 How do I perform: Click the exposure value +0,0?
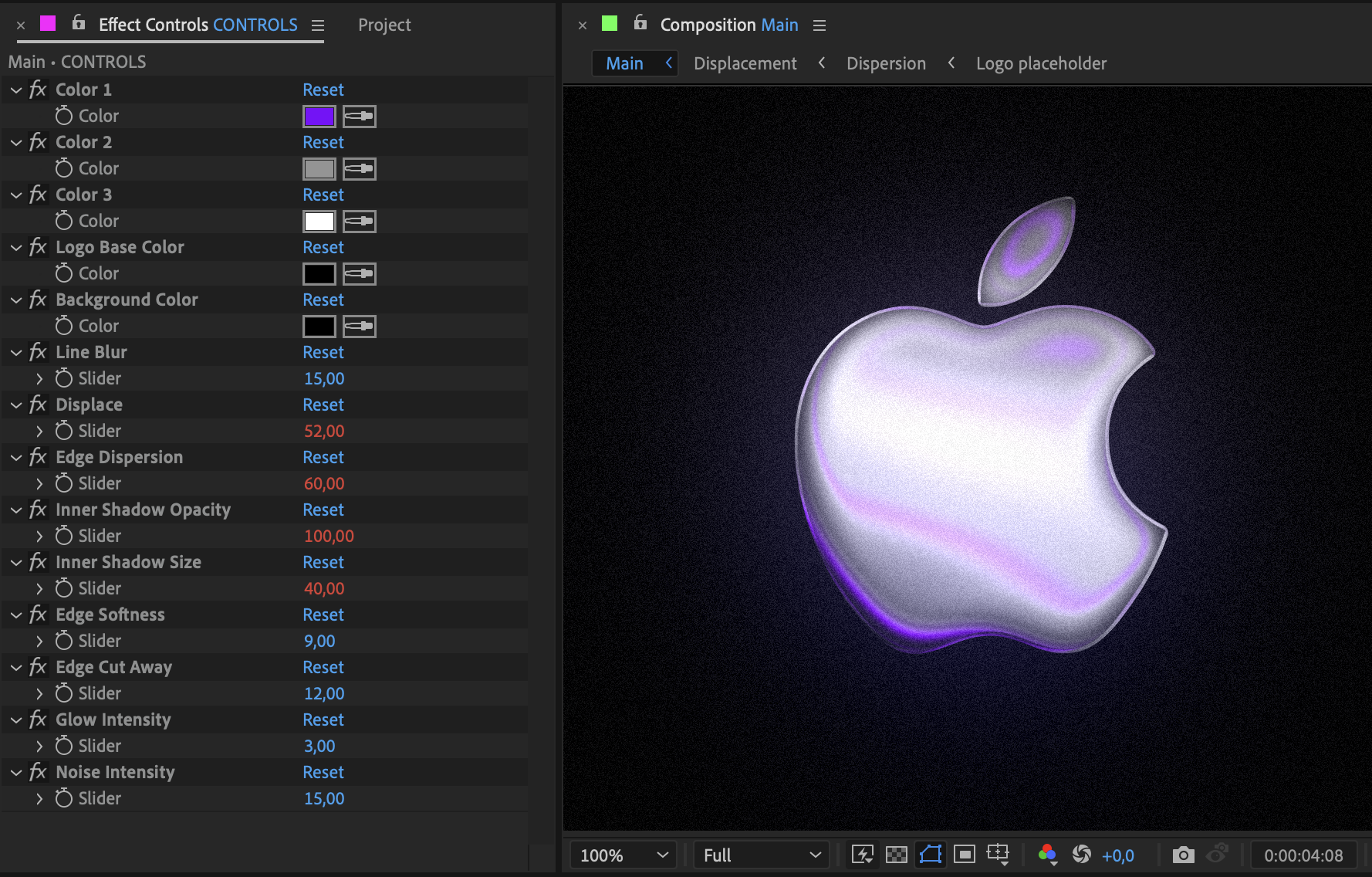tap(1118, 855)
